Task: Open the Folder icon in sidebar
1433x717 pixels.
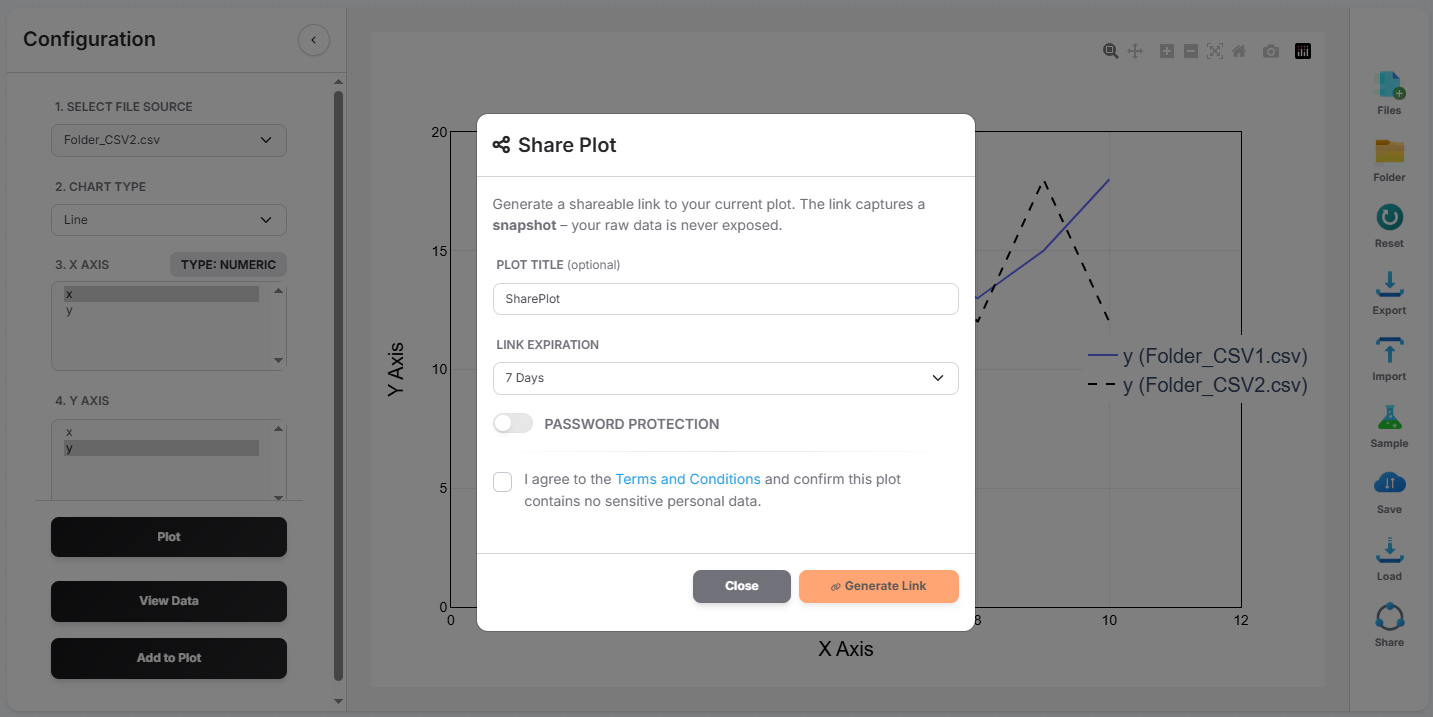Action: tap(1389, 152)
